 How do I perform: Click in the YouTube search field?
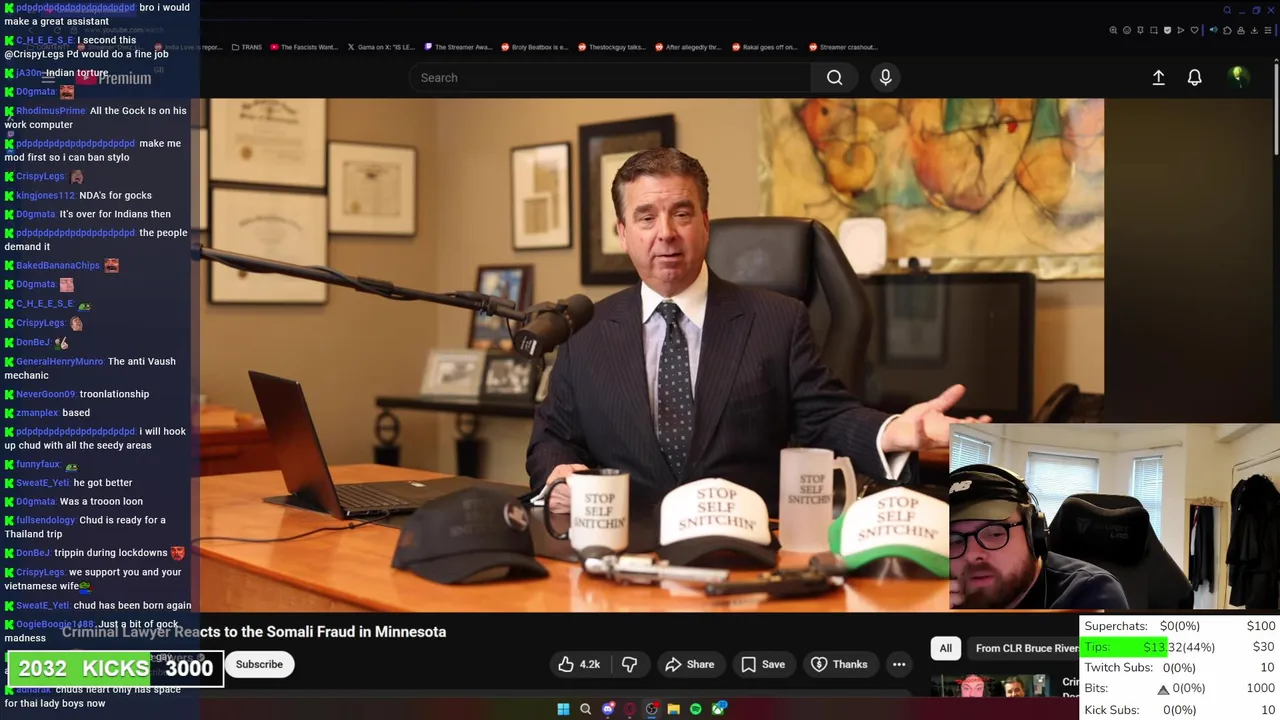(x=610, y=77)
